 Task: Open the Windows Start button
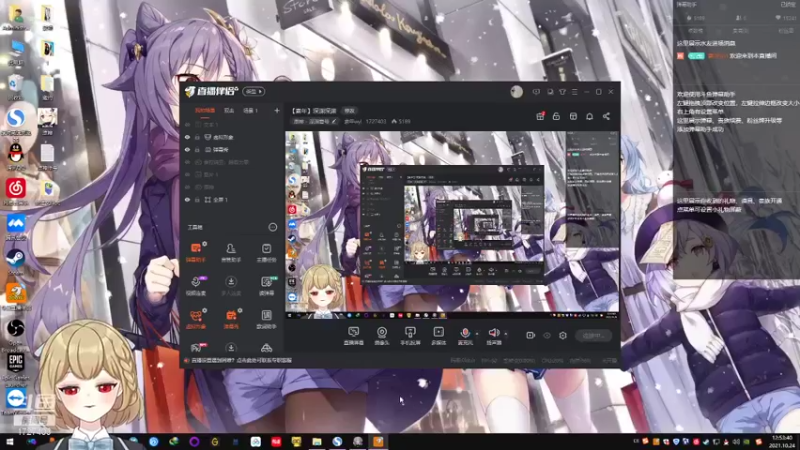9,442
